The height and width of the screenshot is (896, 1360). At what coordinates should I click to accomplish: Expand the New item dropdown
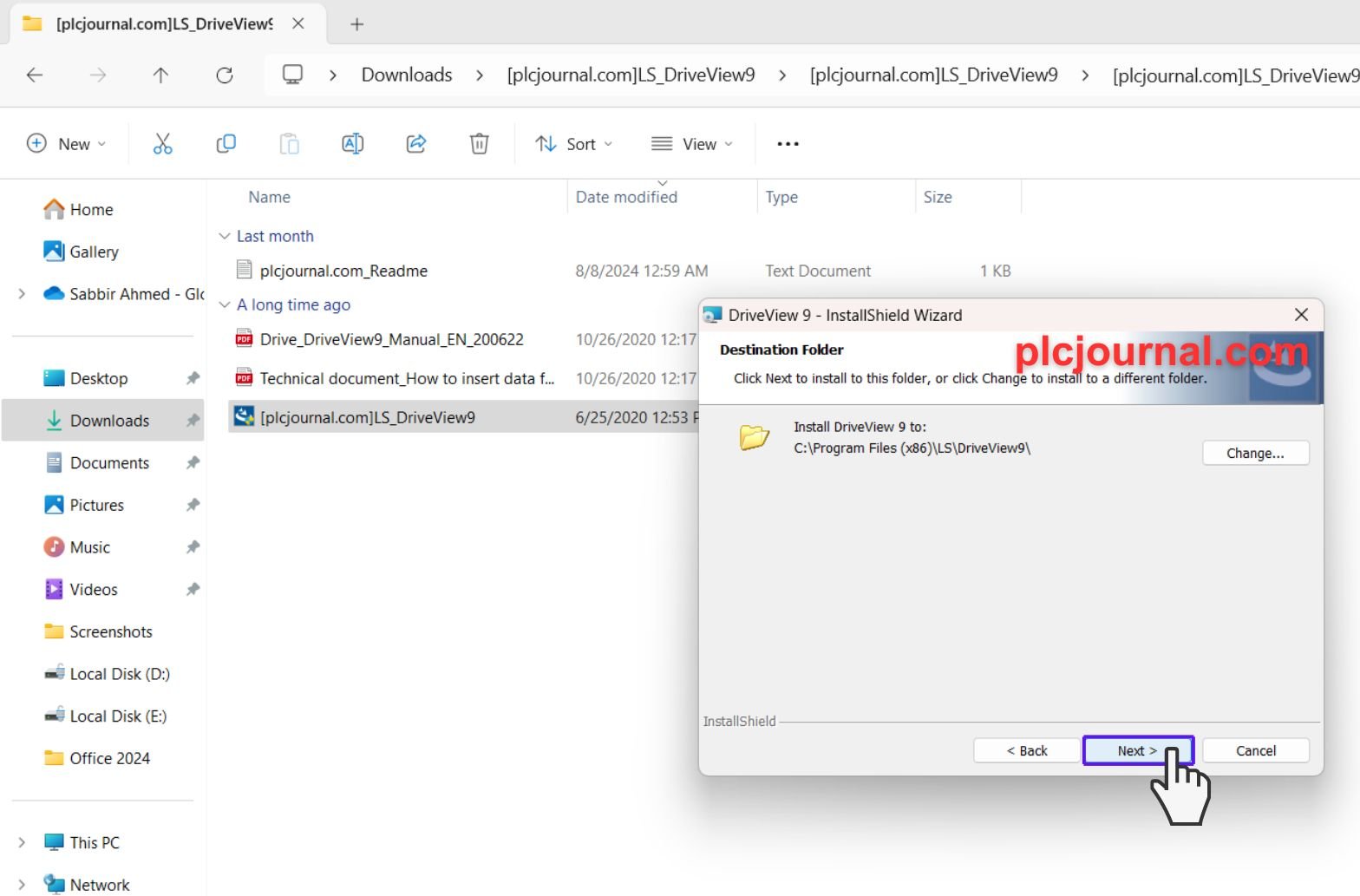(66, 144)
